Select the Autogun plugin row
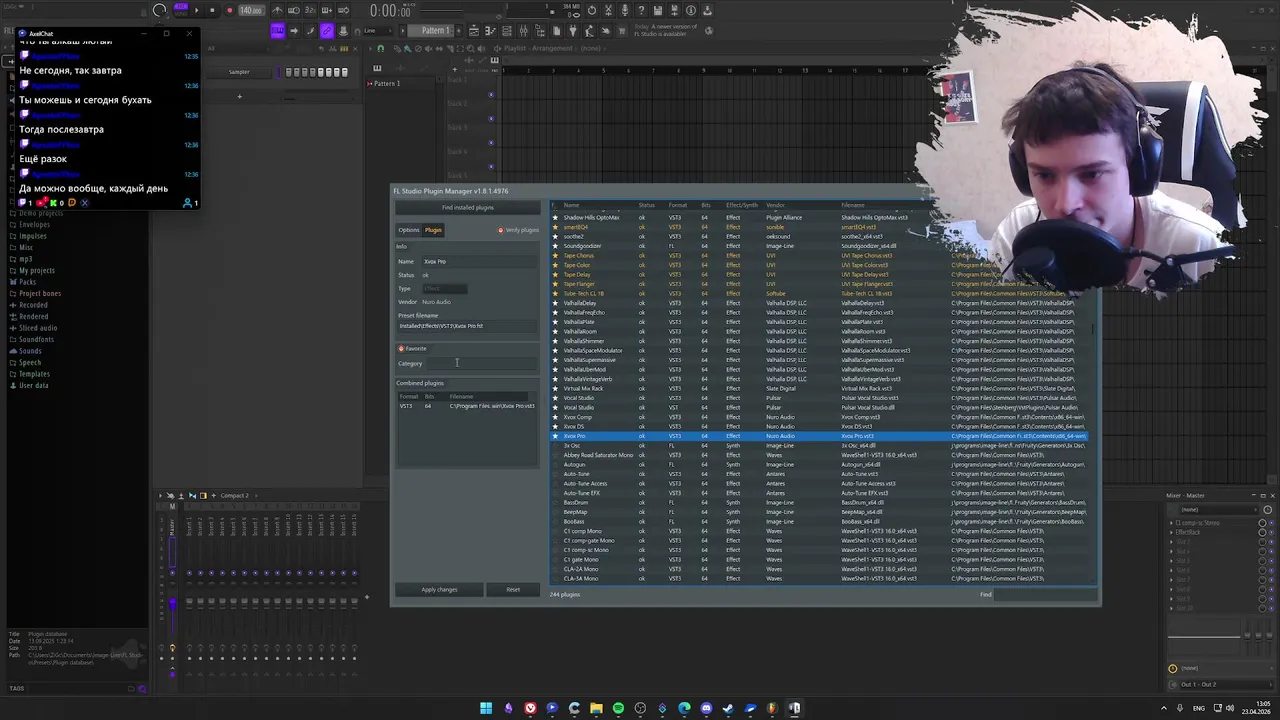The image size is (1280, 720). tap(820, 464)
